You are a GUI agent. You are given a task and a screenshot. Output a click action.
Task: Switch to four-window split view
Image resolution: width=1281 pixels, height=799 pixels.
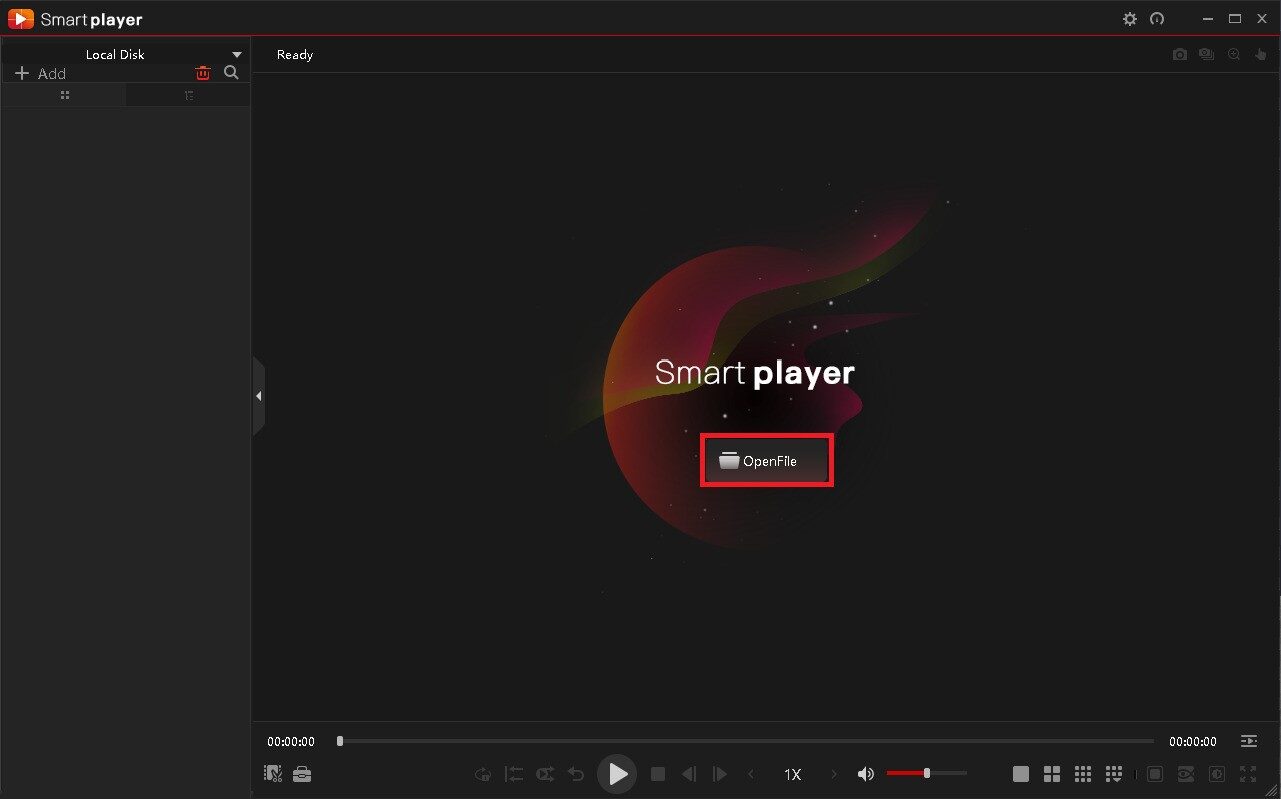click(1052, 774)
